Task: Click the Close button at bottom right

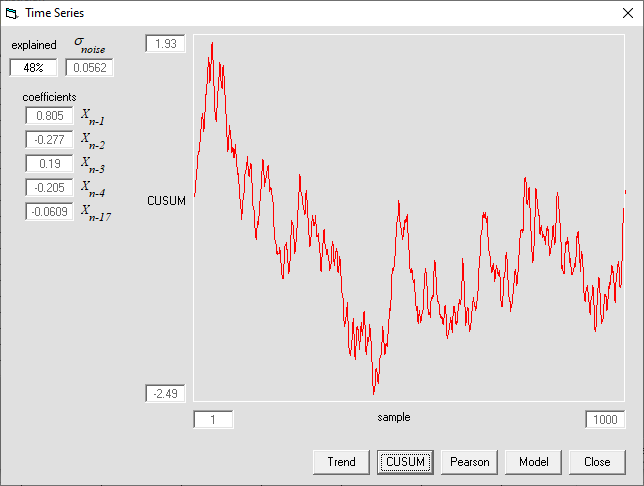Action: point(597,462)
